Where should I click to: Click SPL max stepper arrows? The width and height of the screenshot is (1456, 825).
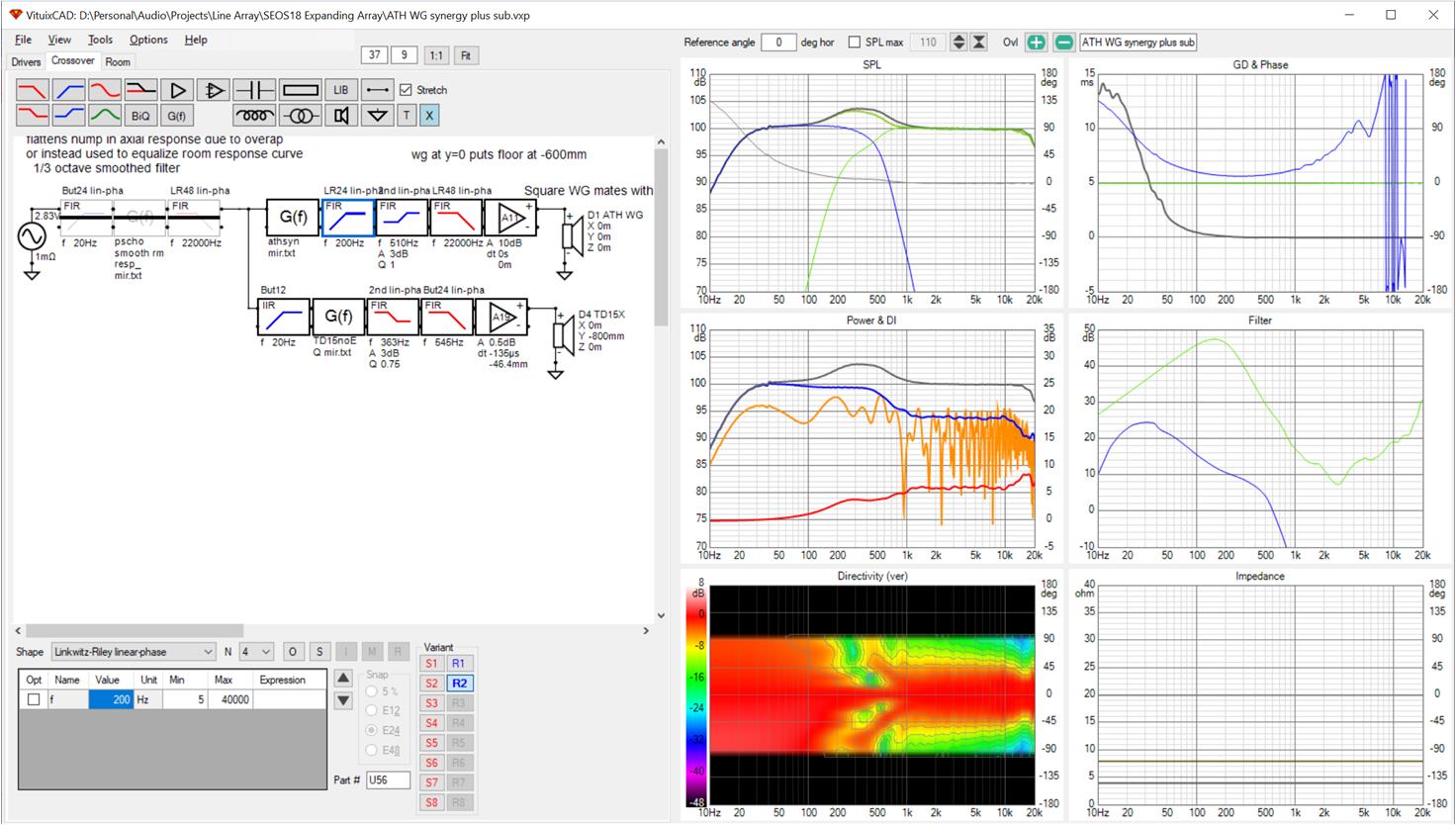(x=958, y=43)
